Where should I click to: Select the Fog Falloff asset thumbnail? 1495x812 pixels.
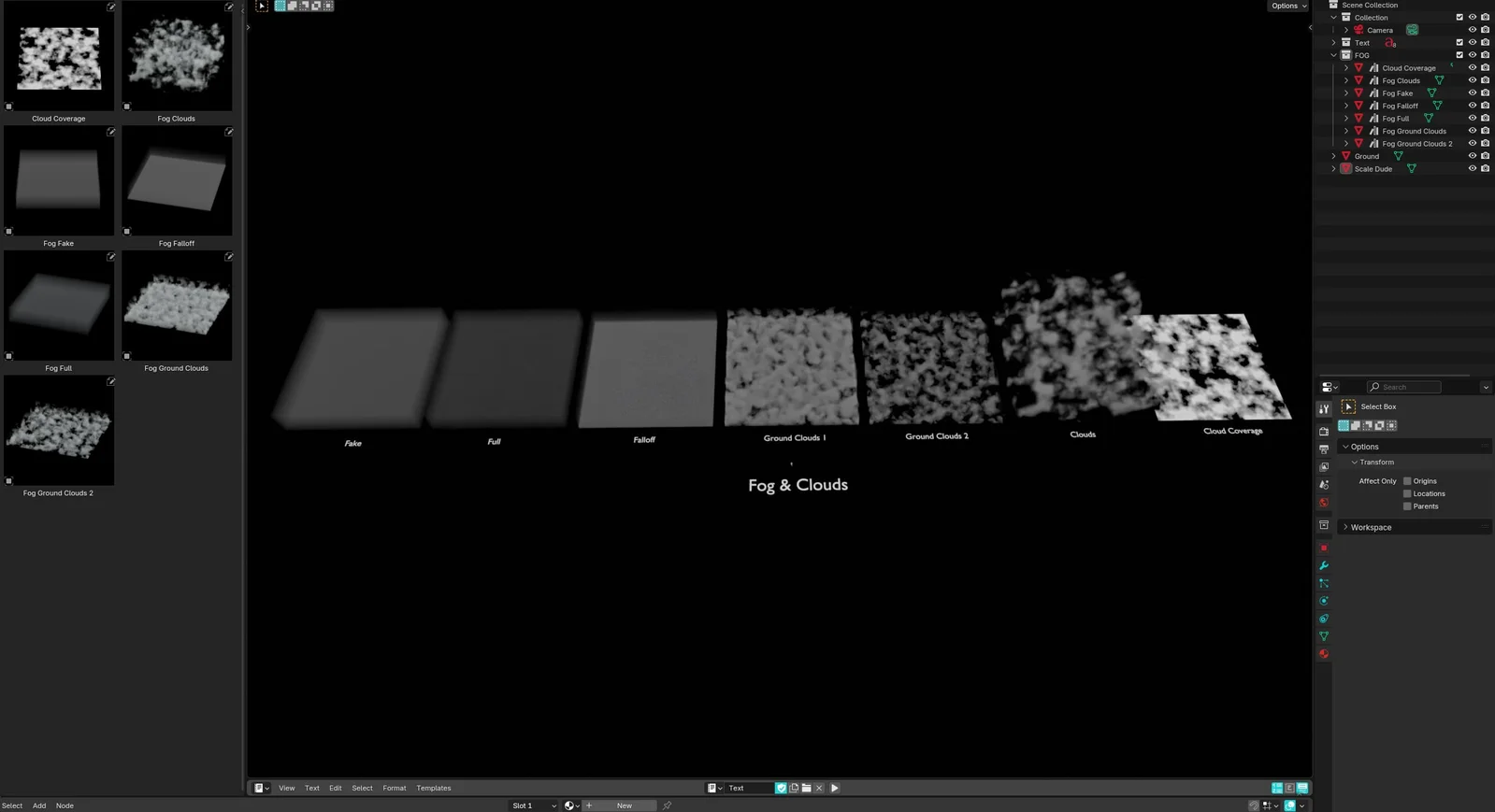tap(177, 181)
